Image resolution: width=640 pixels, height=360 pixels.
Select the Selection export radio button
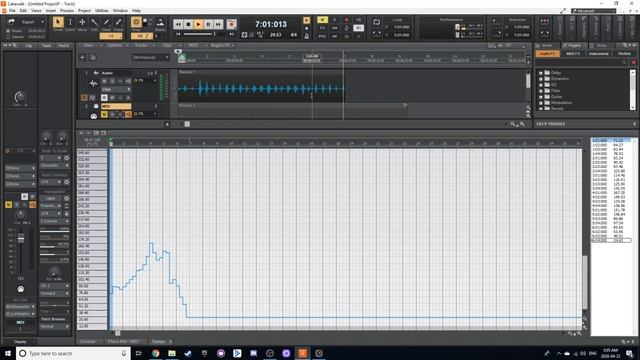(8, 37)
